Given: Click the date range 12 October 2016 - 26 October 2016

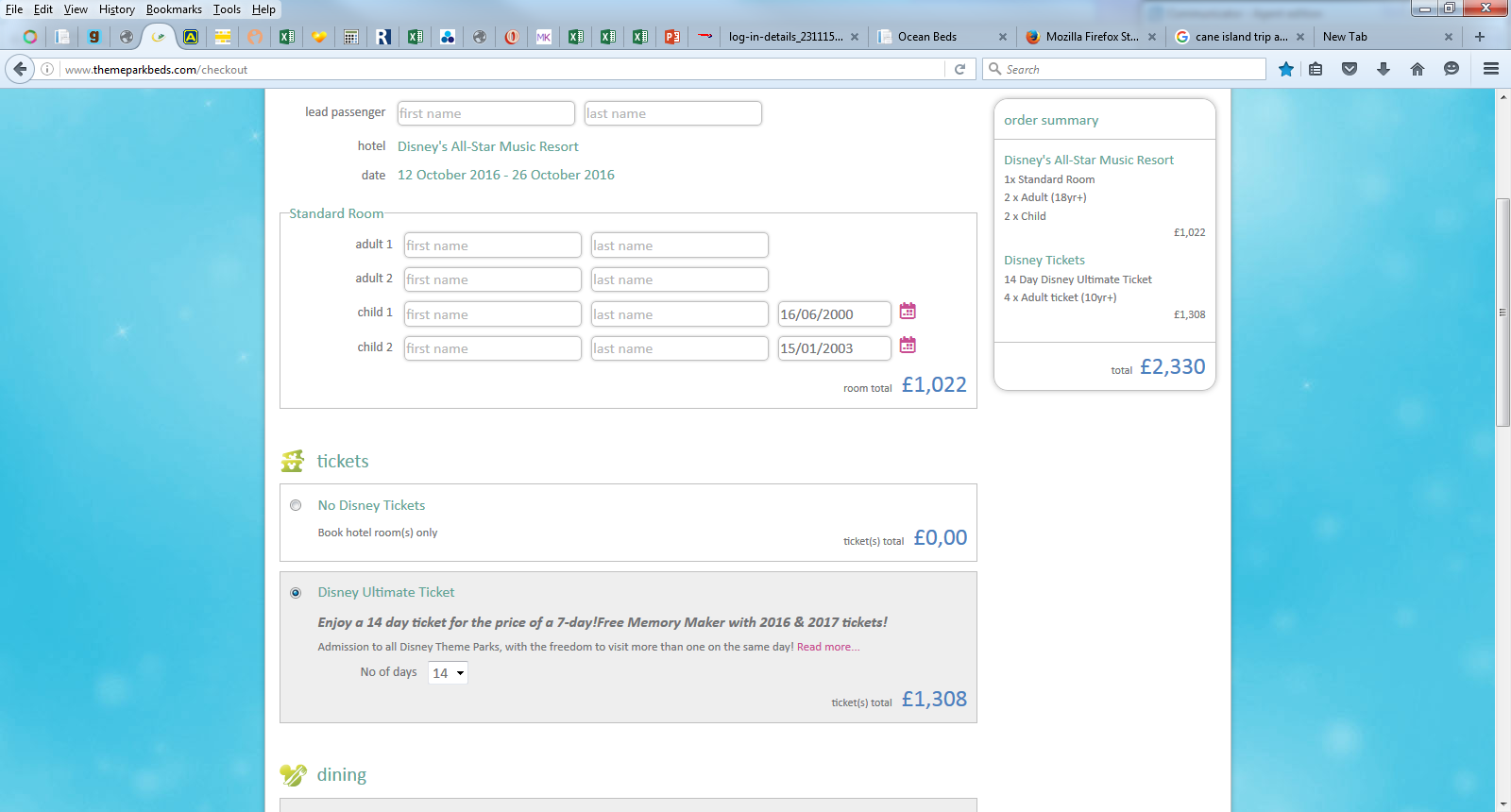Looking at the screenshot, I should [x=506, y=175].
